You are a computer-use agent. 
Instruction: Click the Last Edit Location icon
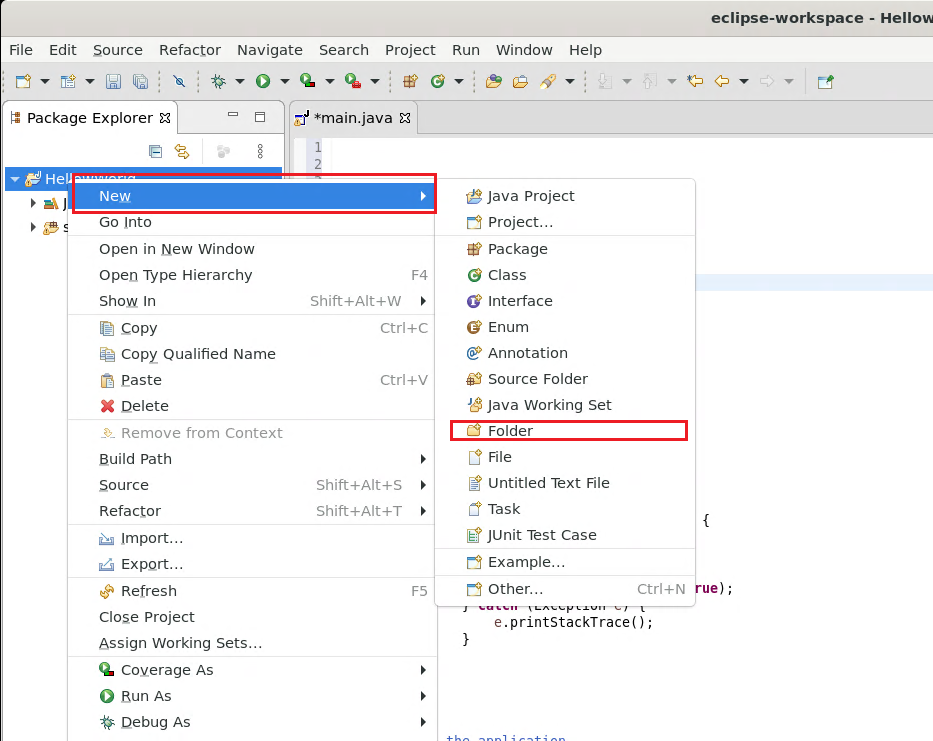click(695, 81)
